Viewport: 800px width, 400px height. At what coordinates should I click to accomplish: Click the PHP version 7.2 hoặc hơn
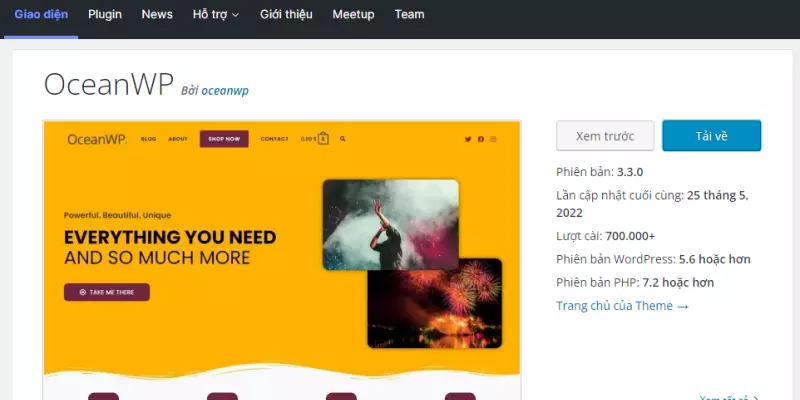point(678,283)
